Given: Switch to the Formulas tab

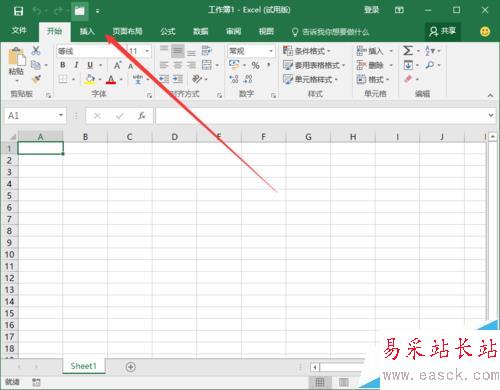Looking at the screenshot, I should coord(168,32).
